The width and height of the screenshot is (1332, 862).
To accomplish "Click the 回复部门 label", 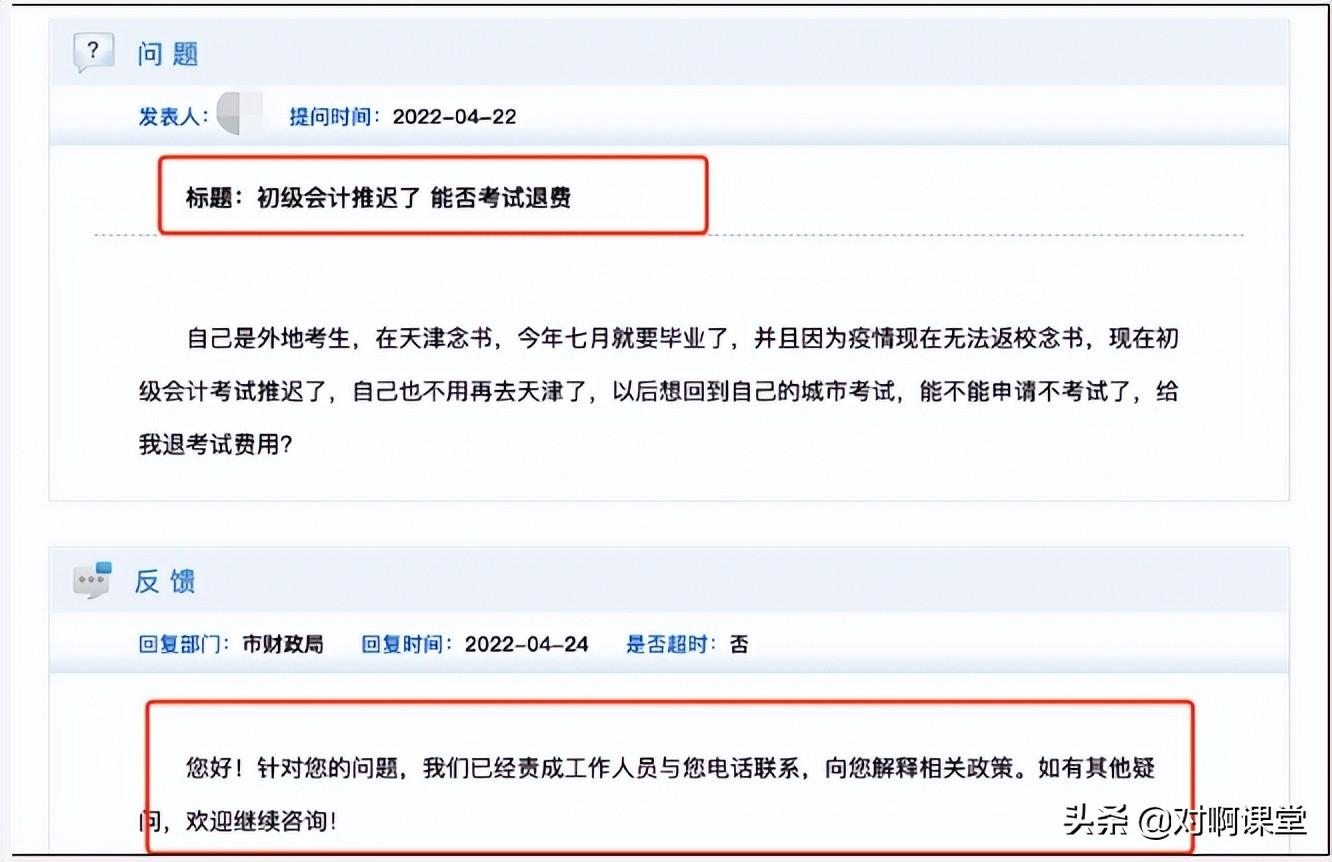I will (x=185, y=644).
